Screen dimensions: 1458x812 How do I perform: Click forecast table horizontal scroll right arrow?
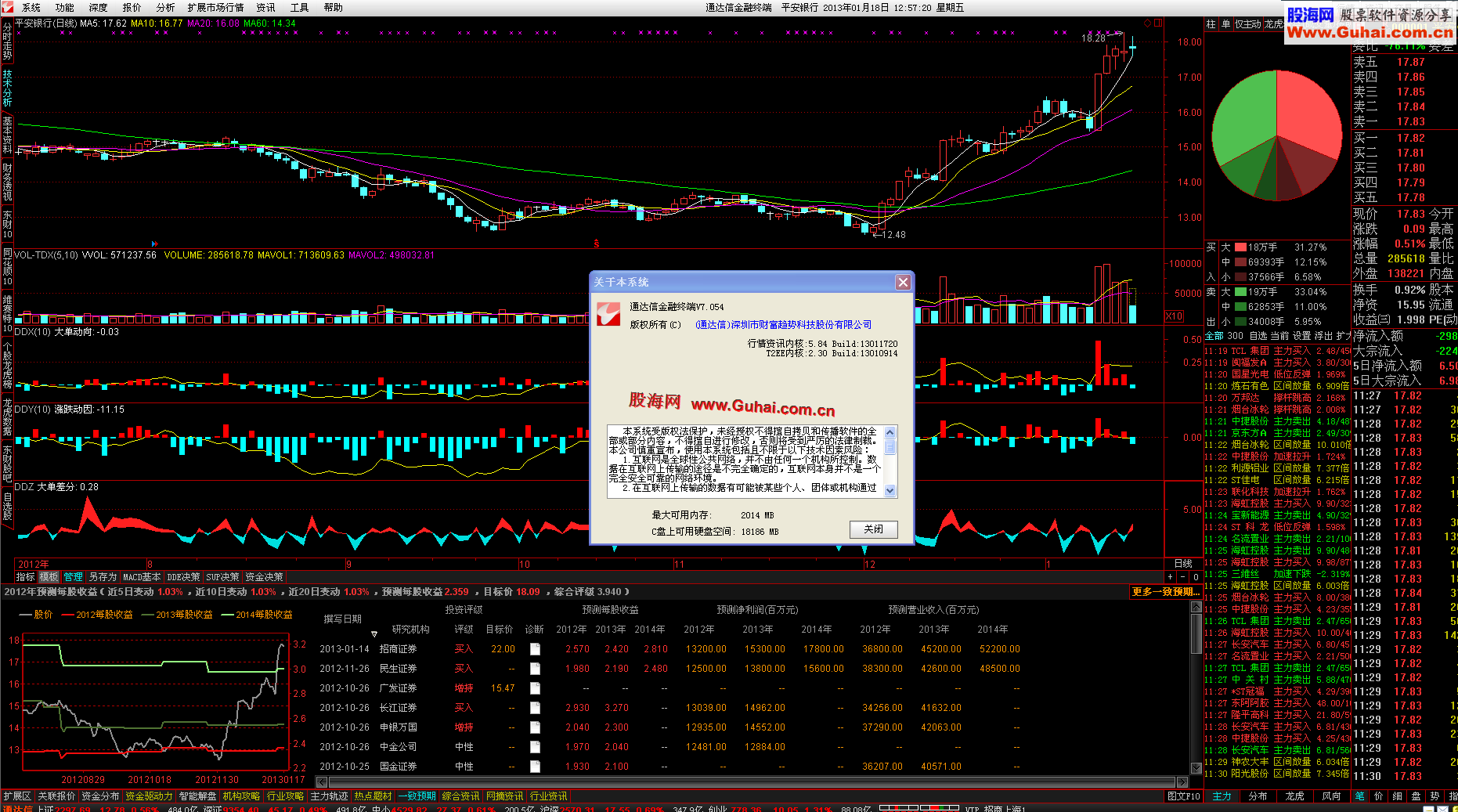tap(1182, 782)
